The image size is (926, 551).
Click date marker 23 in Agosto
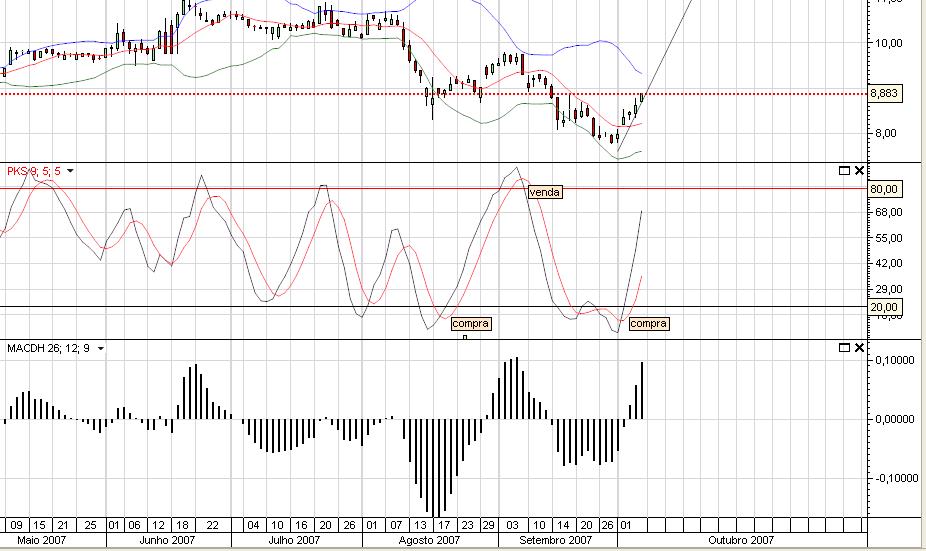pos(468,525)
